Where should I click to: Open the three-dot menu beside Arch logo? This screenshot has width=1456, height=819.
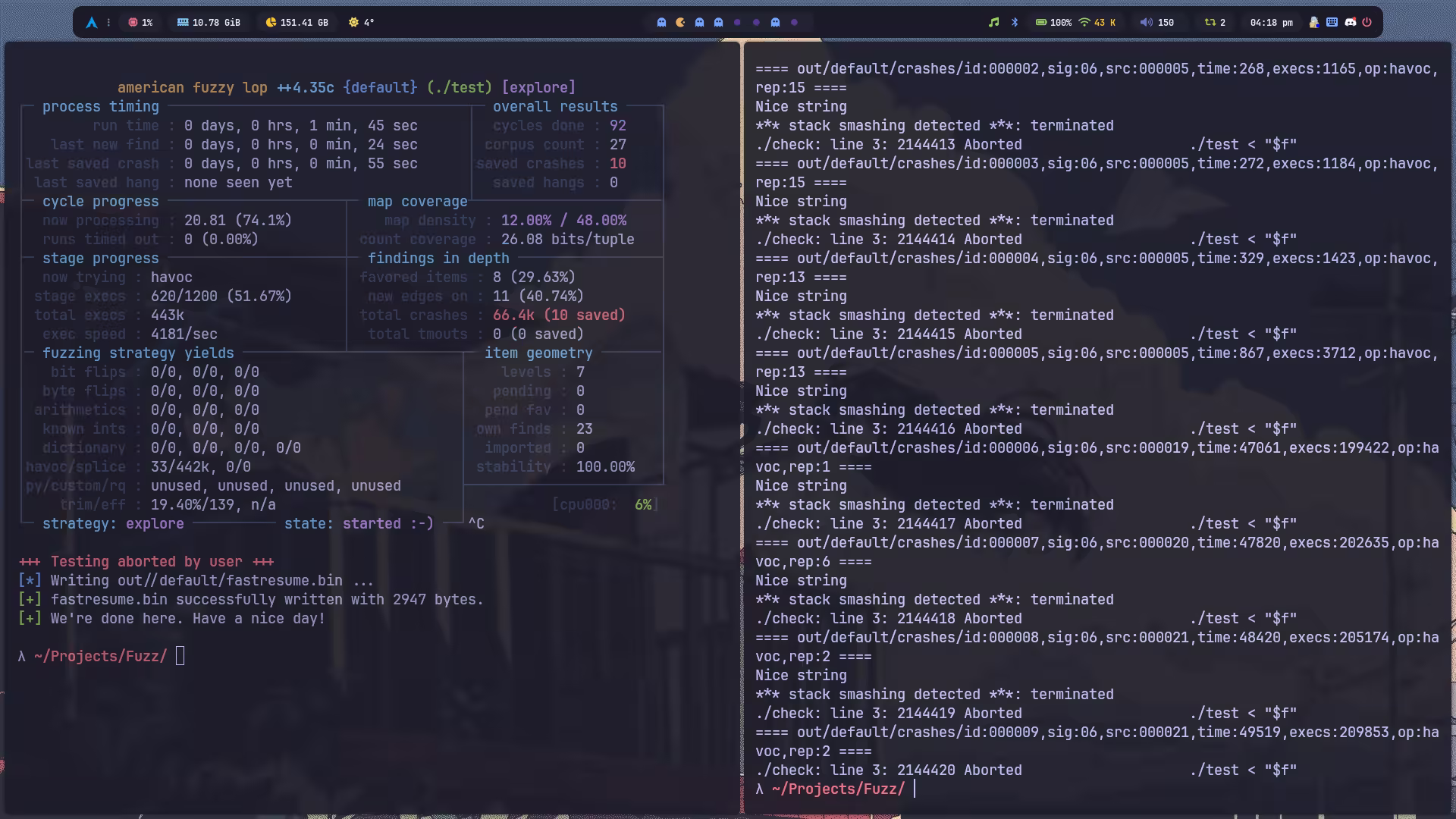tap(108, 23)
